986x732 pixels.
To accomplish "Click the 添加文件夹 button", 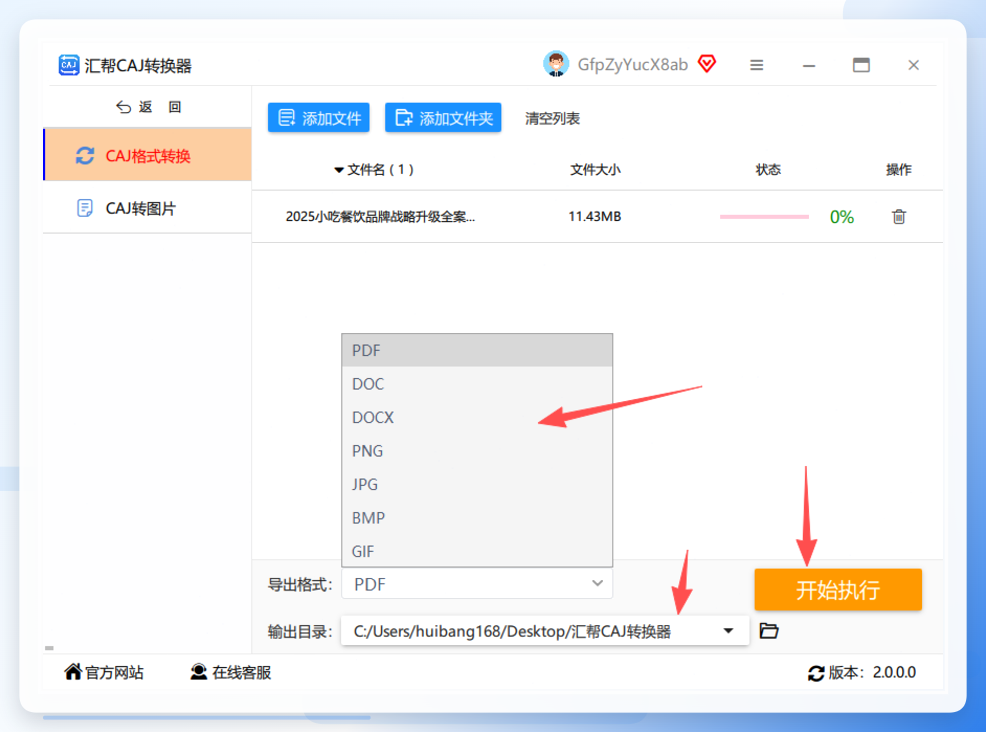I will [x=443, y=118].
